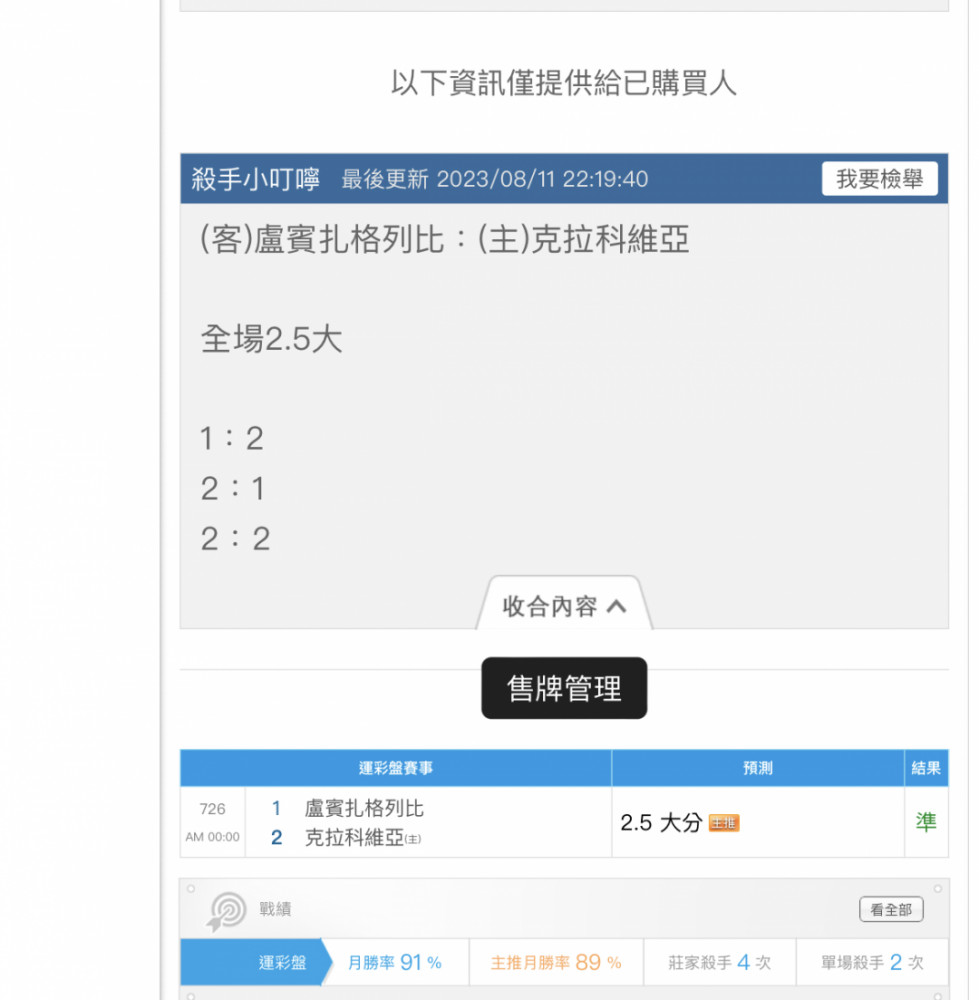Click author name 殺手小叮嚀

256,179
